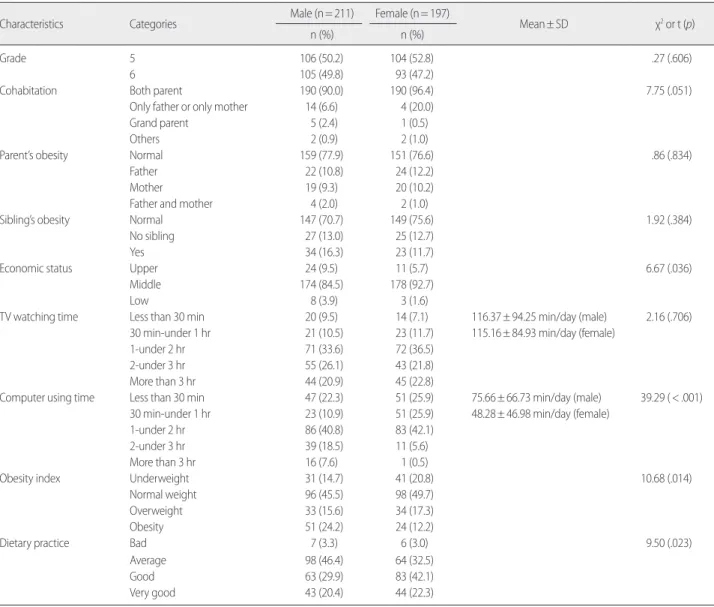Select the 'Cohabitation' row label
The image size is (714, 607).
[28, 91]
